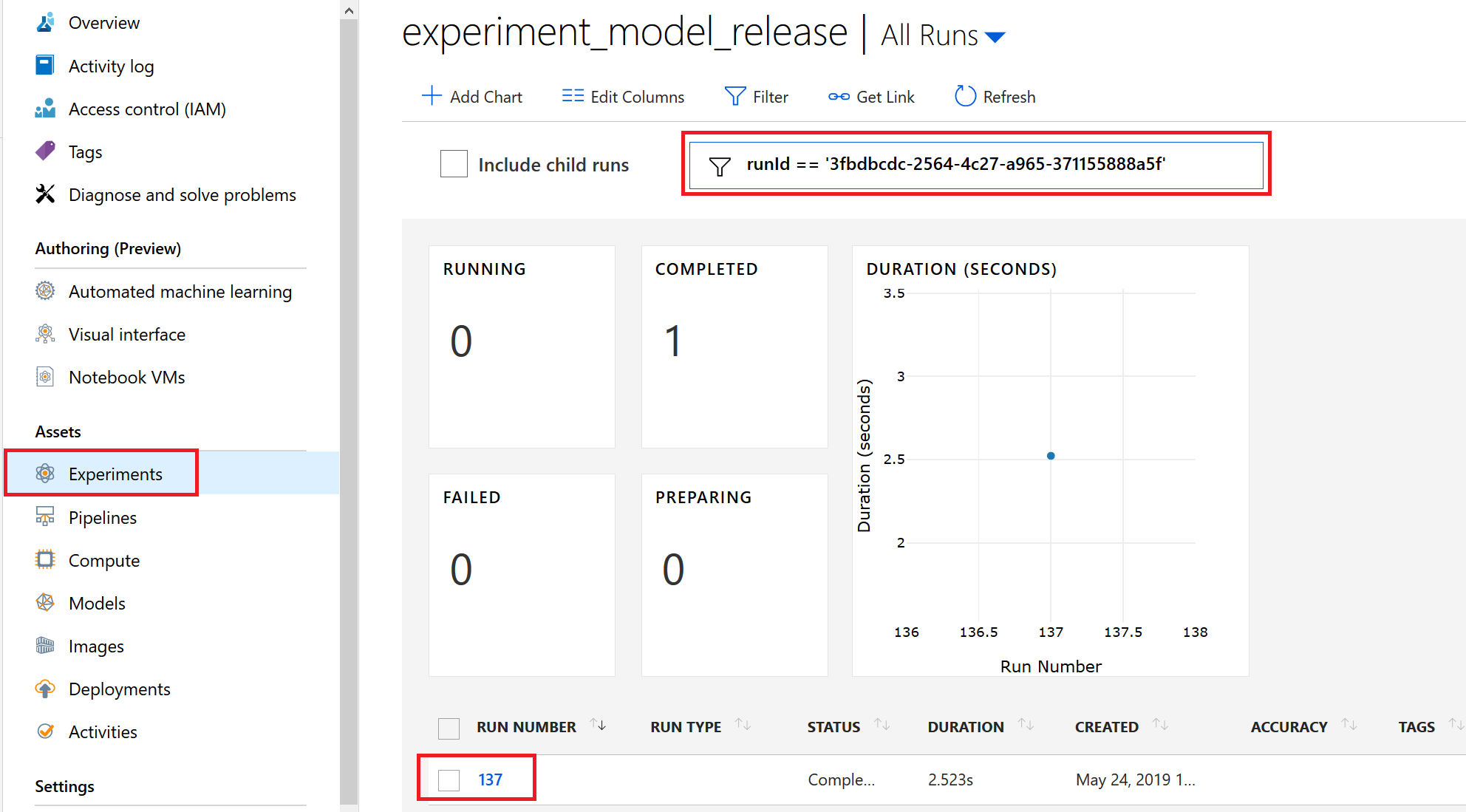The height and width of the screenshot is (812, 1466).
Task: Click the Add Chart plus icon
Action: tap(432, 96)
